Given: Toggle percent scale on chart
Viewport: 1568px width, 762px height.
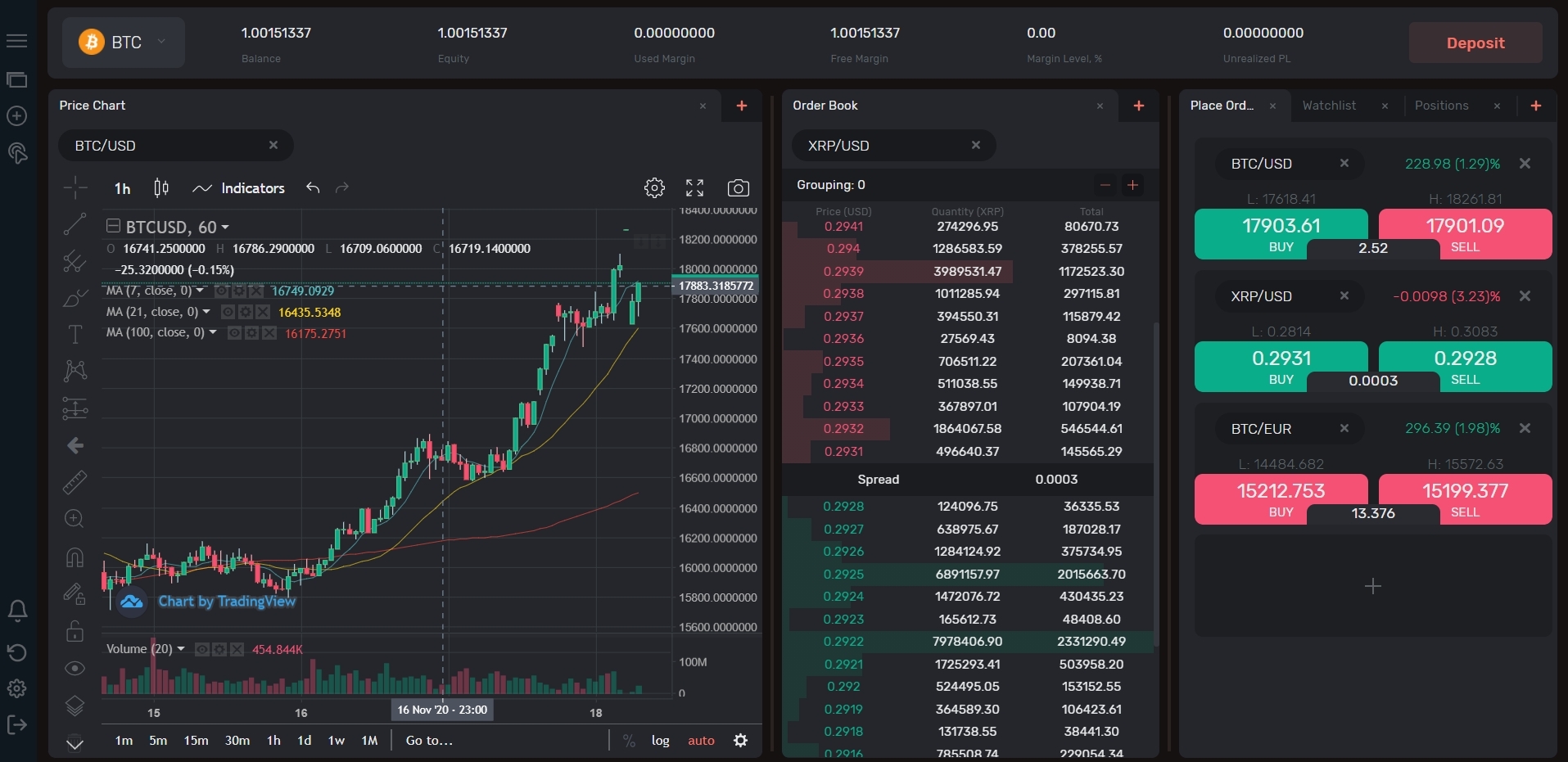Looking at the screenshot, I should click(629, 741).
